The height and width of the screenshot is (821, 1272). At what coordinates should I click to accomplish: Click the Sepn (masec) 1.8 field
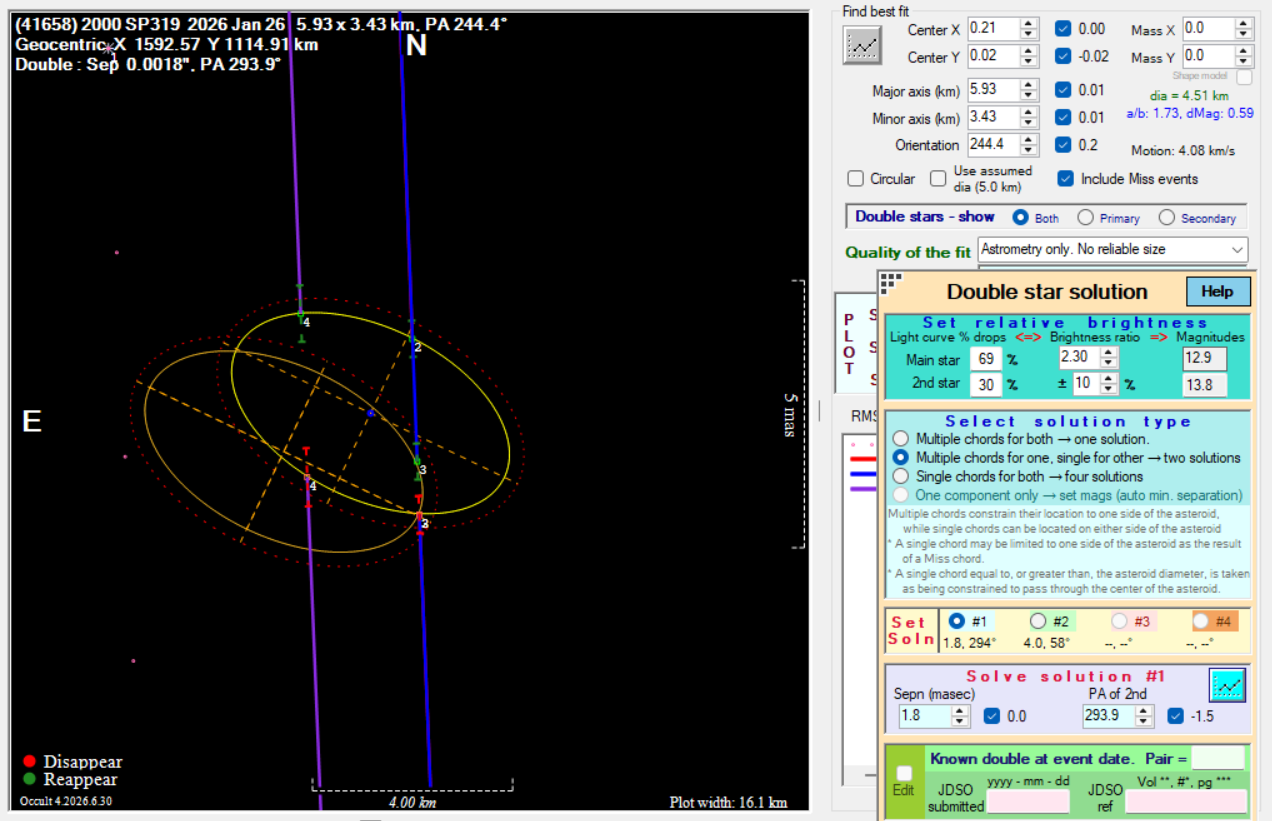[x=925, y=716]
